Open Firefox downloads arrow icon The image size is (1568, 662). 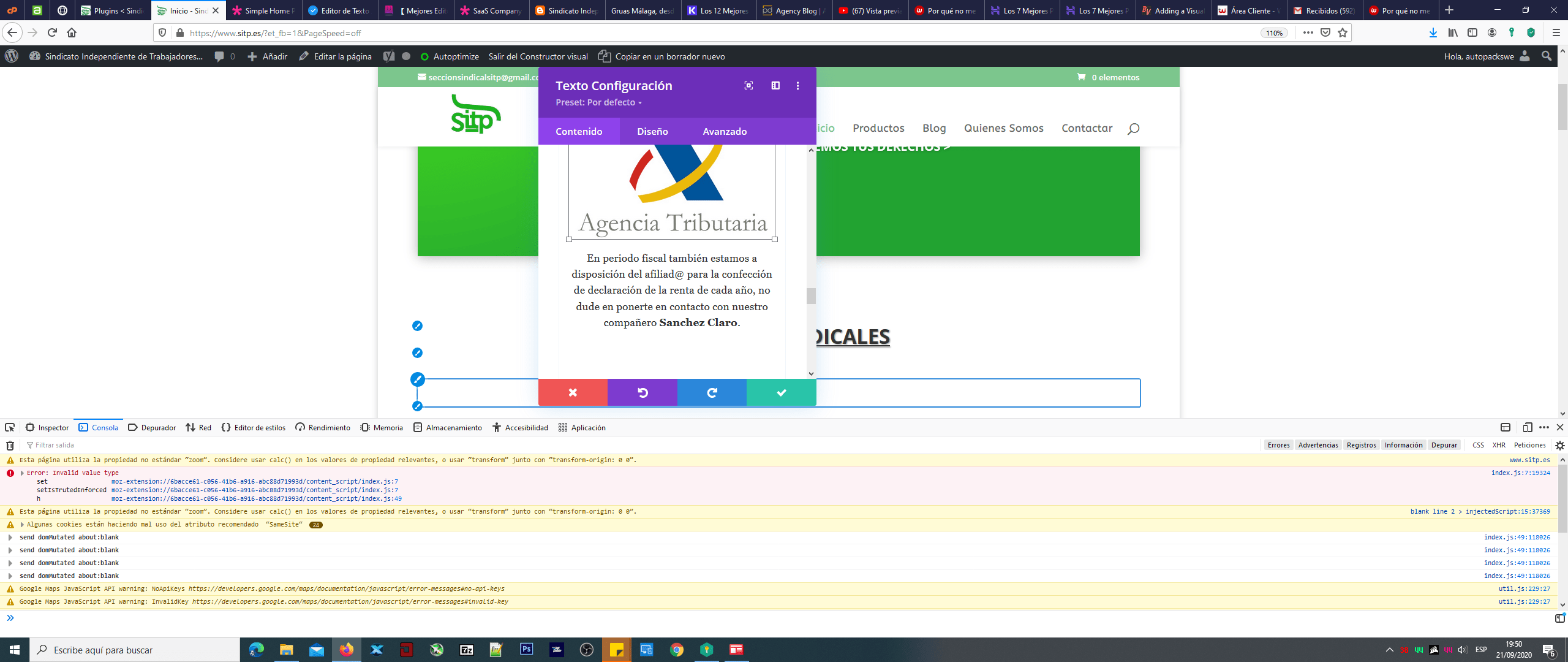[1433, 32]
